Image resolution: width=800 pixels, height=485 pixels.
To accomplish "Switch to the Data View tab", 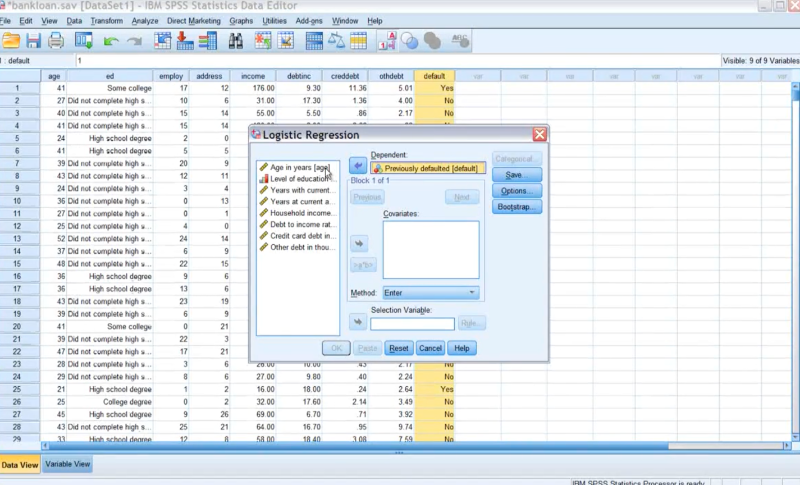I will pos(20,465).
